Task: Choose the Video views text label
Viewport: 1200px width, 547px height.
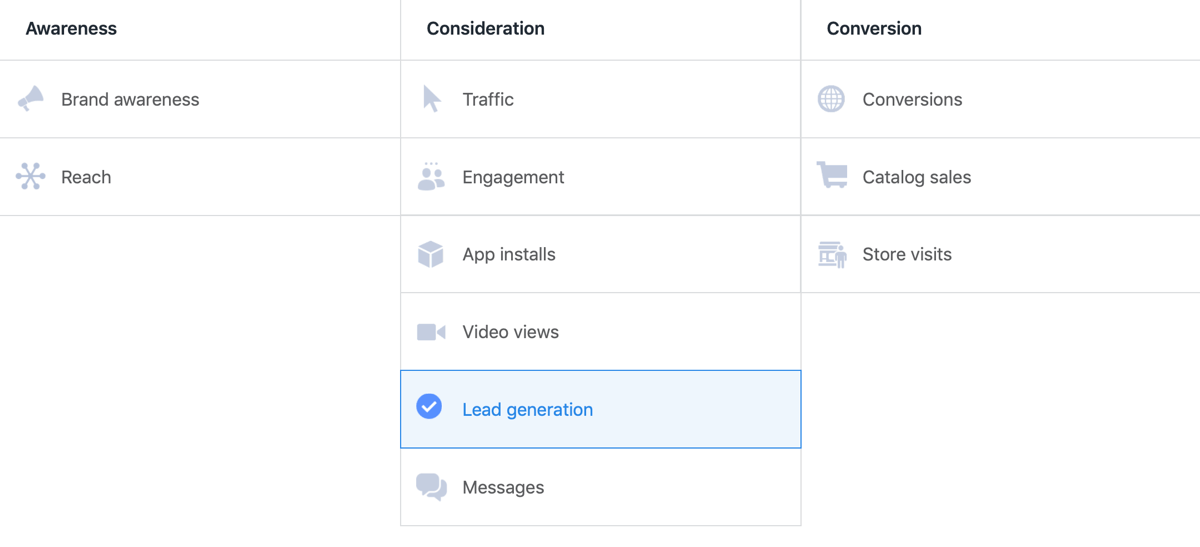Action: pyautogui.click(x=510, y=333)
